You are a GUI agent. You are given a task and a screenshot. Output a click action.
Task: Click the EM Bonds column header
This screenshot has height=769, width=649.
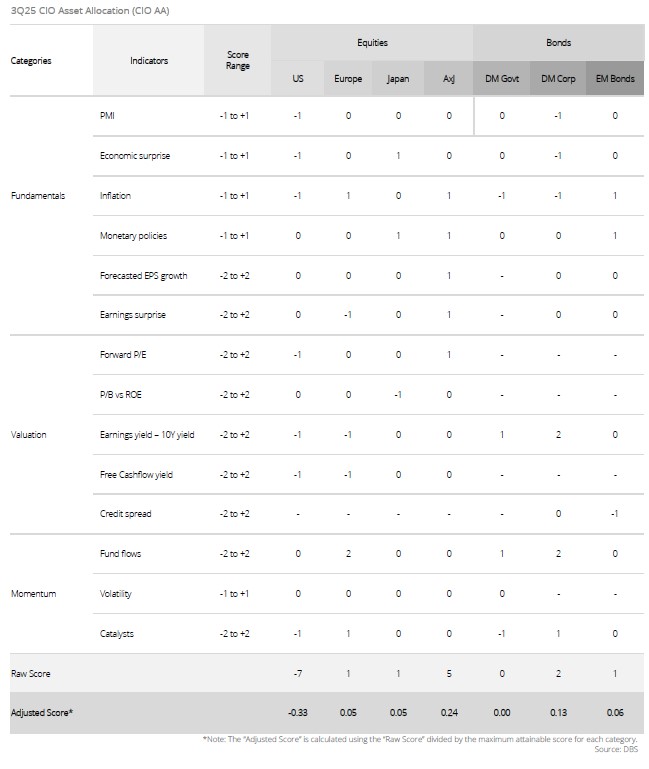point(615,78)
